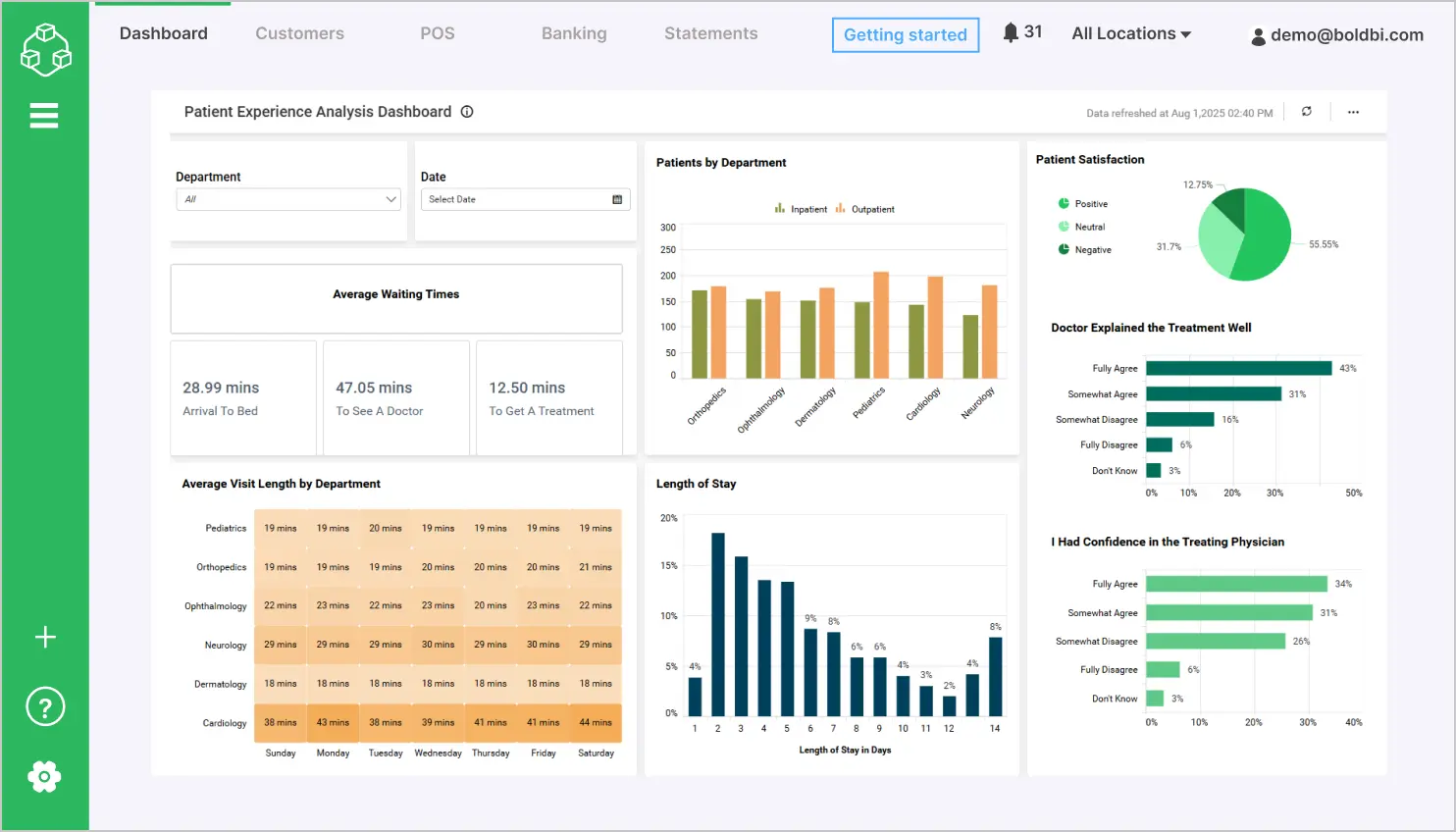Click the dashboard info icon
Screen dimensions: 1456x832
466,112
